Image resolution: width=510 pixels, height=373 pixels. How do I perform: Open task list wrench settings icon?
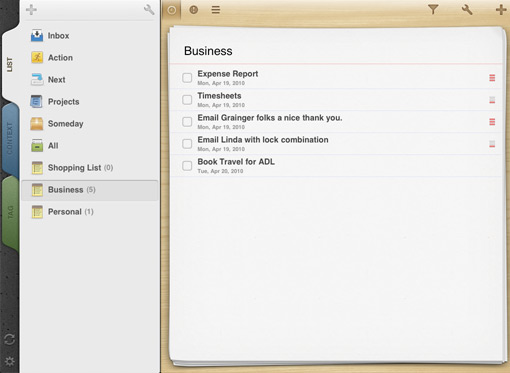coord(467,10)
